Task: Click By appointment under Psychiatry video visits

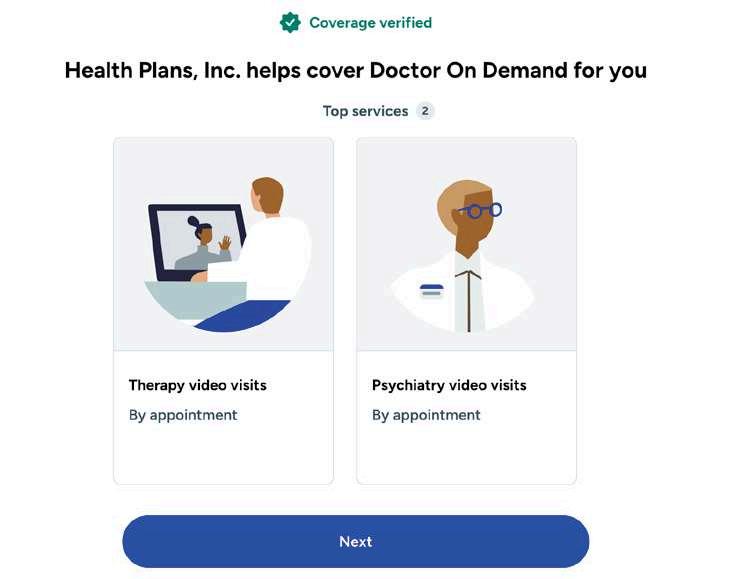Action: coord(426,415)
